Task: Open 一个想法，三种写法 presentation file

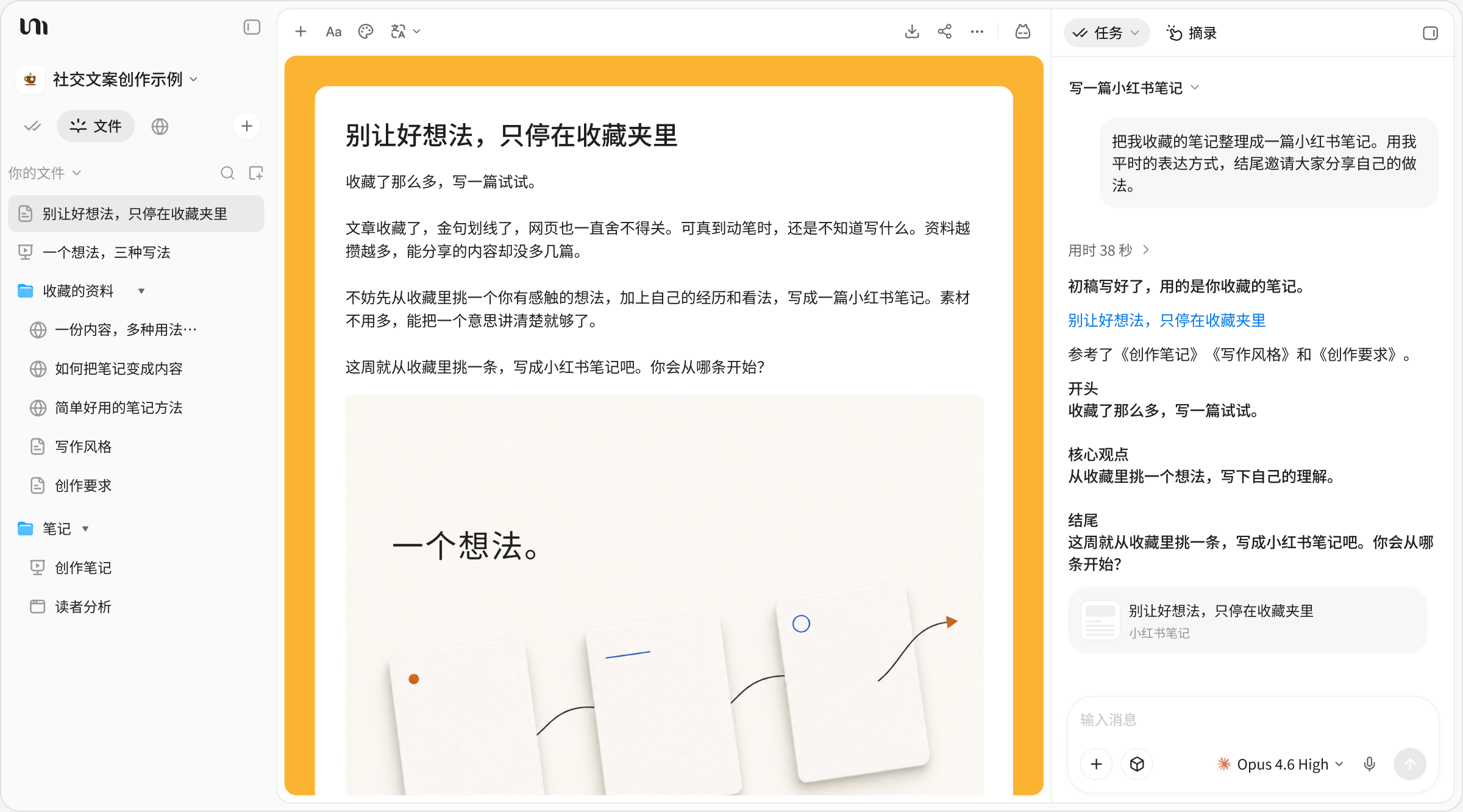Action: pyautogui.click(x=136, y=252)
